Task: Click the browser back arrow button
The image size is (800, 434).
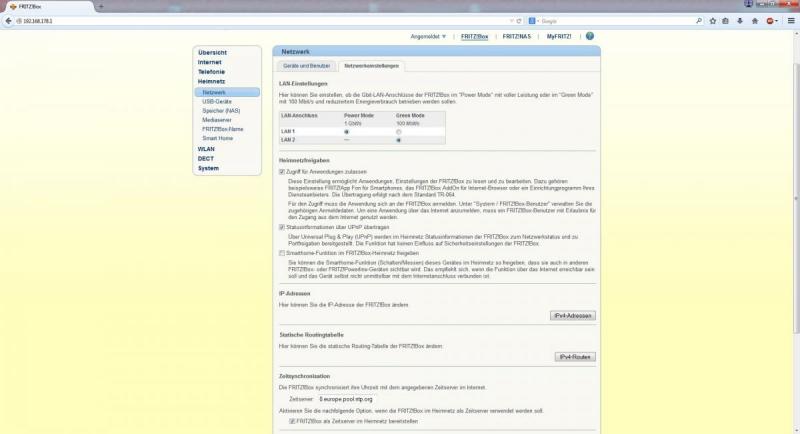Action: (x=7, y=20)
